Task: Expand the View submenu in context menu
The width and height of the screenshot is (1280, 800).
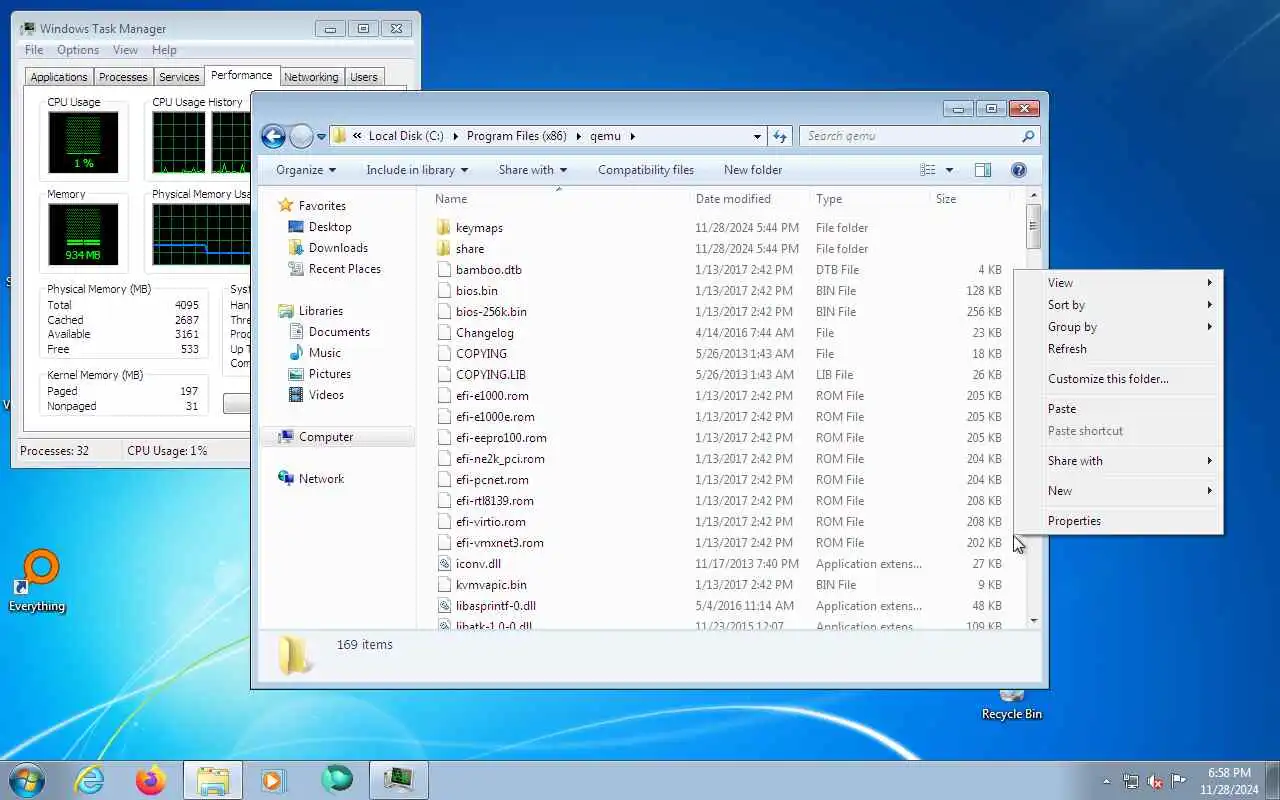Action: click(x=1119, y=283)
